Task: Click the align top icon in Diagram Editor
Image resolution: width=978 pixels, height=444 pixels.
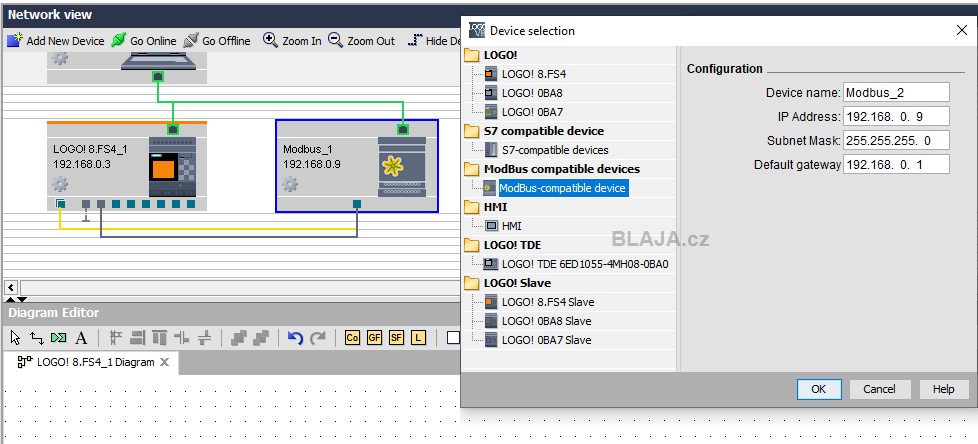Action: pos(160,338)
